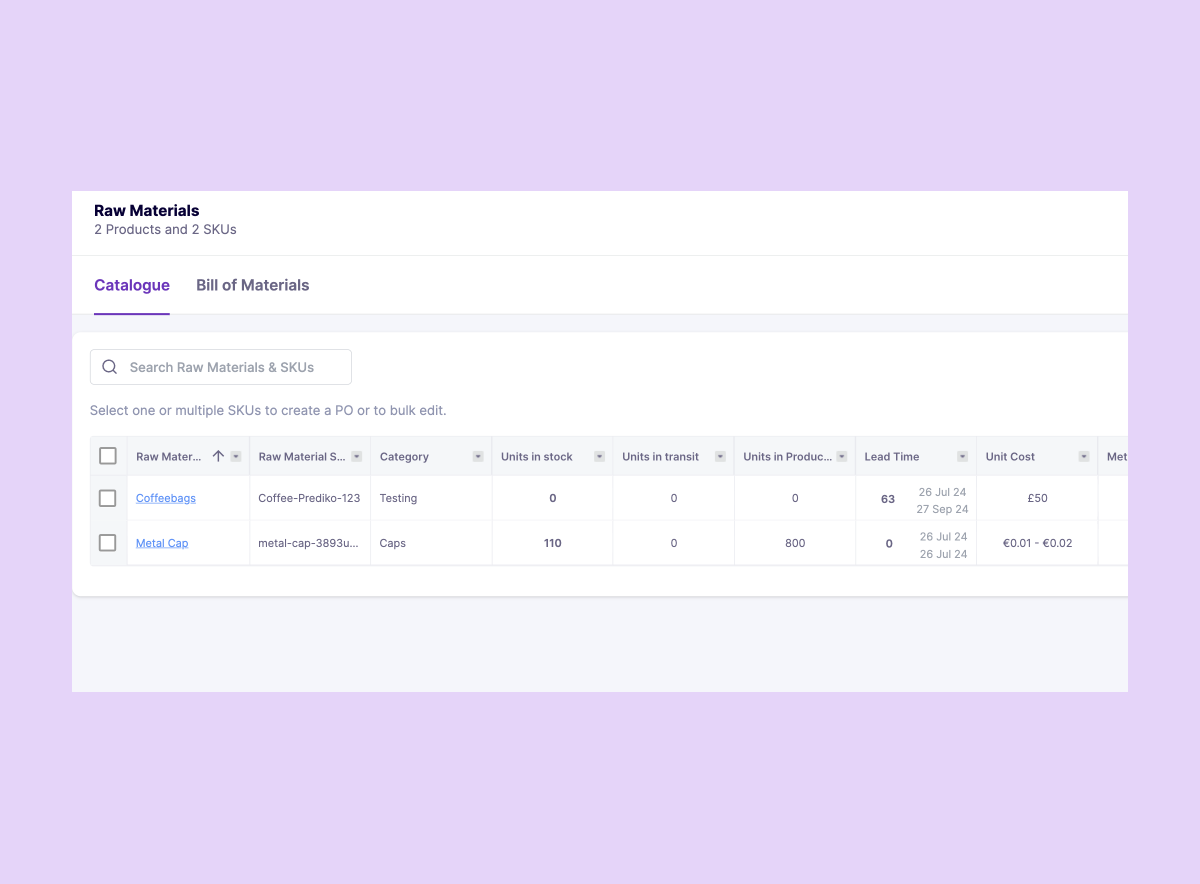Open the Metal Cap raw material link

point(162,543)
